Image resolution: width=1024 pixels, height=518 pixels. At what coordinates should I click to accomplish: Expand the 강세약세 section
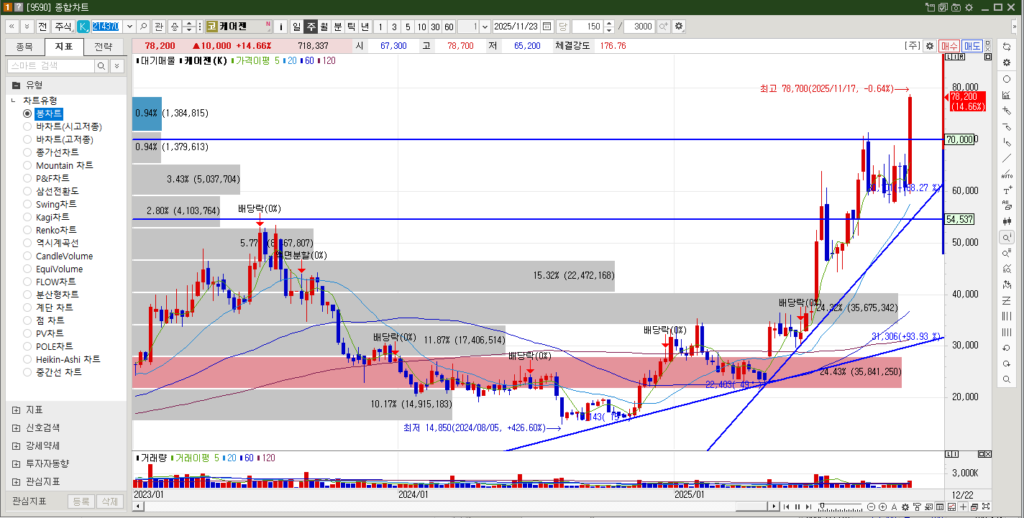click(x=14, y=445)
